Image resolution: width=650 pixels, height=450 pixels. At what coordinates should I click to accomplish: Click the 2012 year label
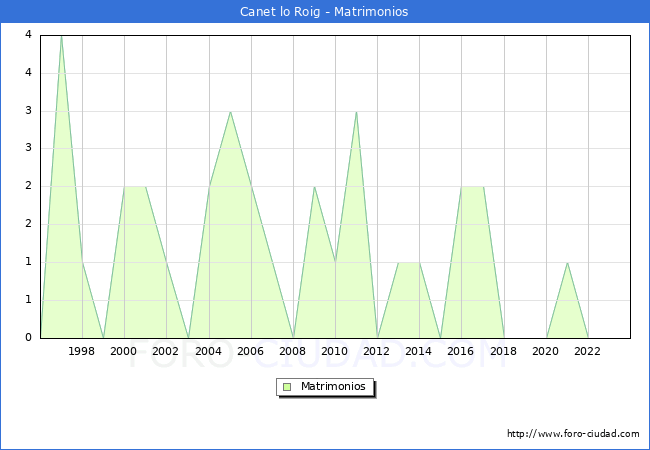pos(377,351)
